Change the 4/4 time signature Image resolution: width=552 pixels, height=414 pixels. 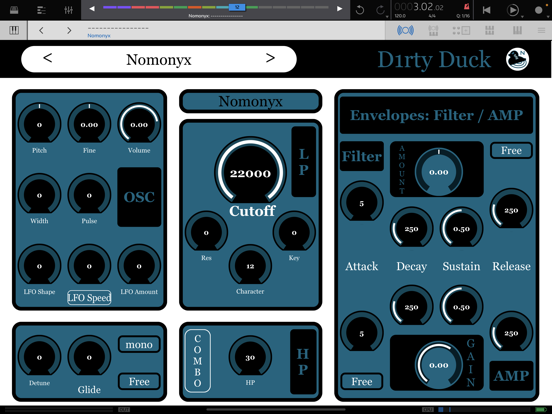(x=432, y=16)
